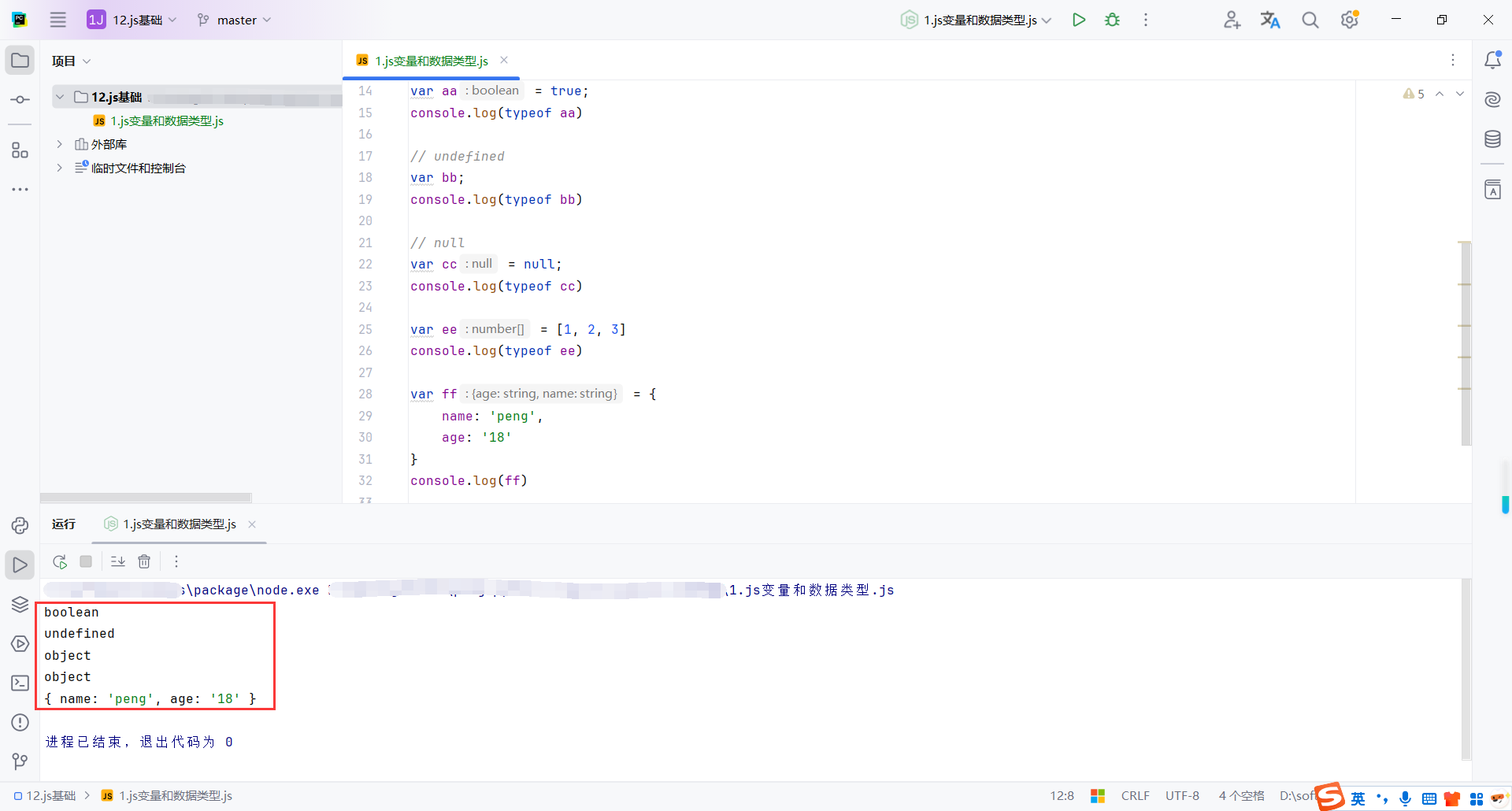Click the translate icon in title bar

[1270, 20]
